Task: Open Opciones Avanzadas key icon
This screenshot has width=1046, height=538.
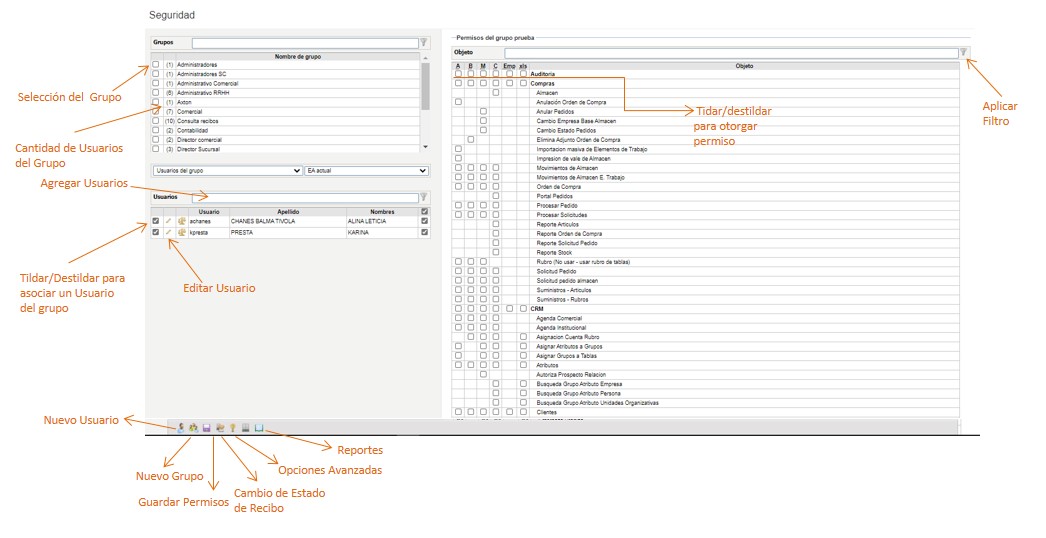Action: pos(232,428)
